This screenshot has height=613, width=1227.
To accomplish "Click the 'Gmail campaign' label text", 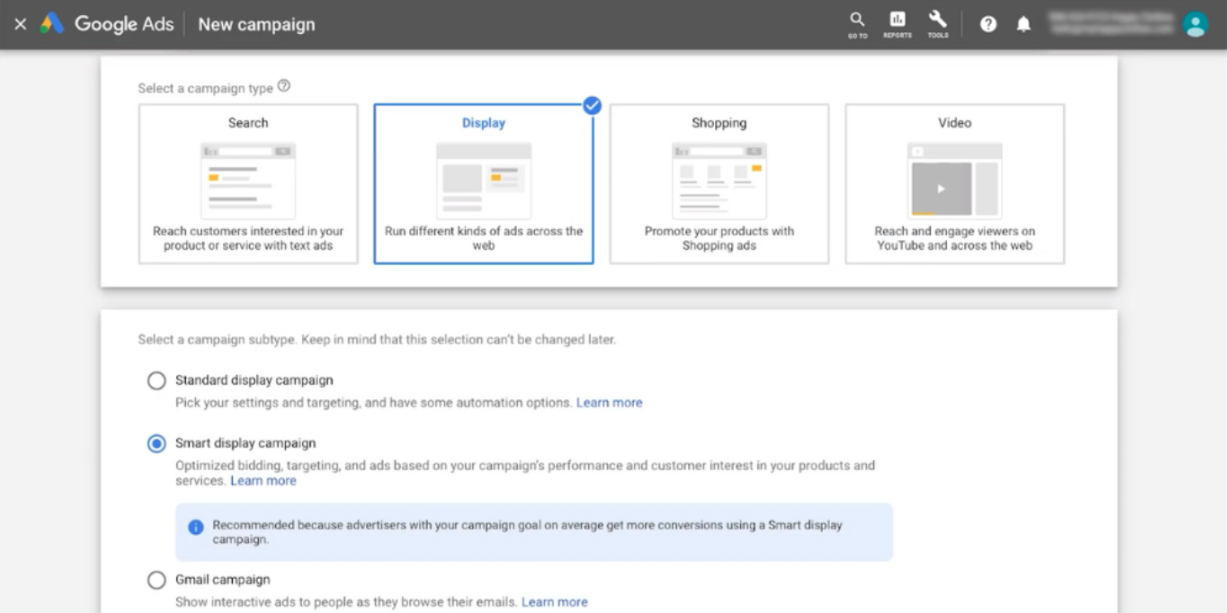I will pyautogui.click(x=222, y=579).
